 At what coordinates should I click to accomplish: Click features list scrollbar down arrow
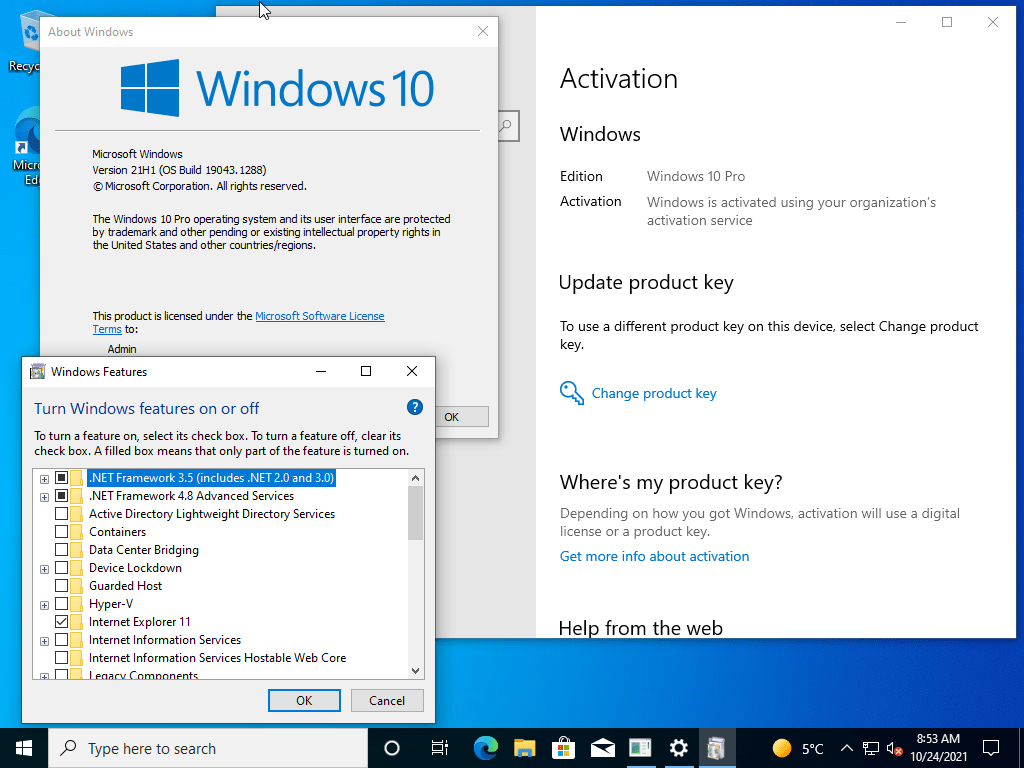tap(415, 671)
